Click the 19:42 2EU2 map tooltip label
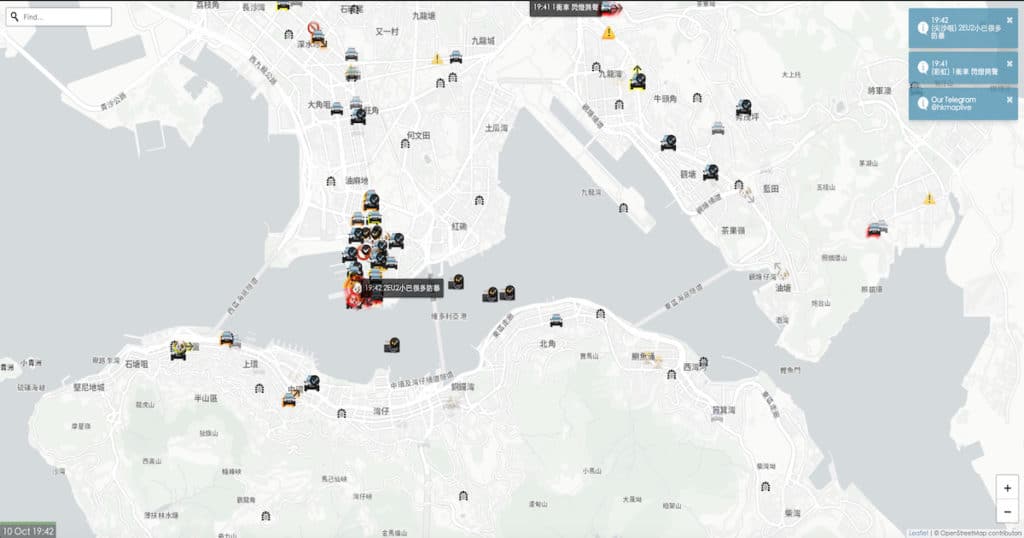The width and height of the screenshot is (1024, 538). click(402, 288)
